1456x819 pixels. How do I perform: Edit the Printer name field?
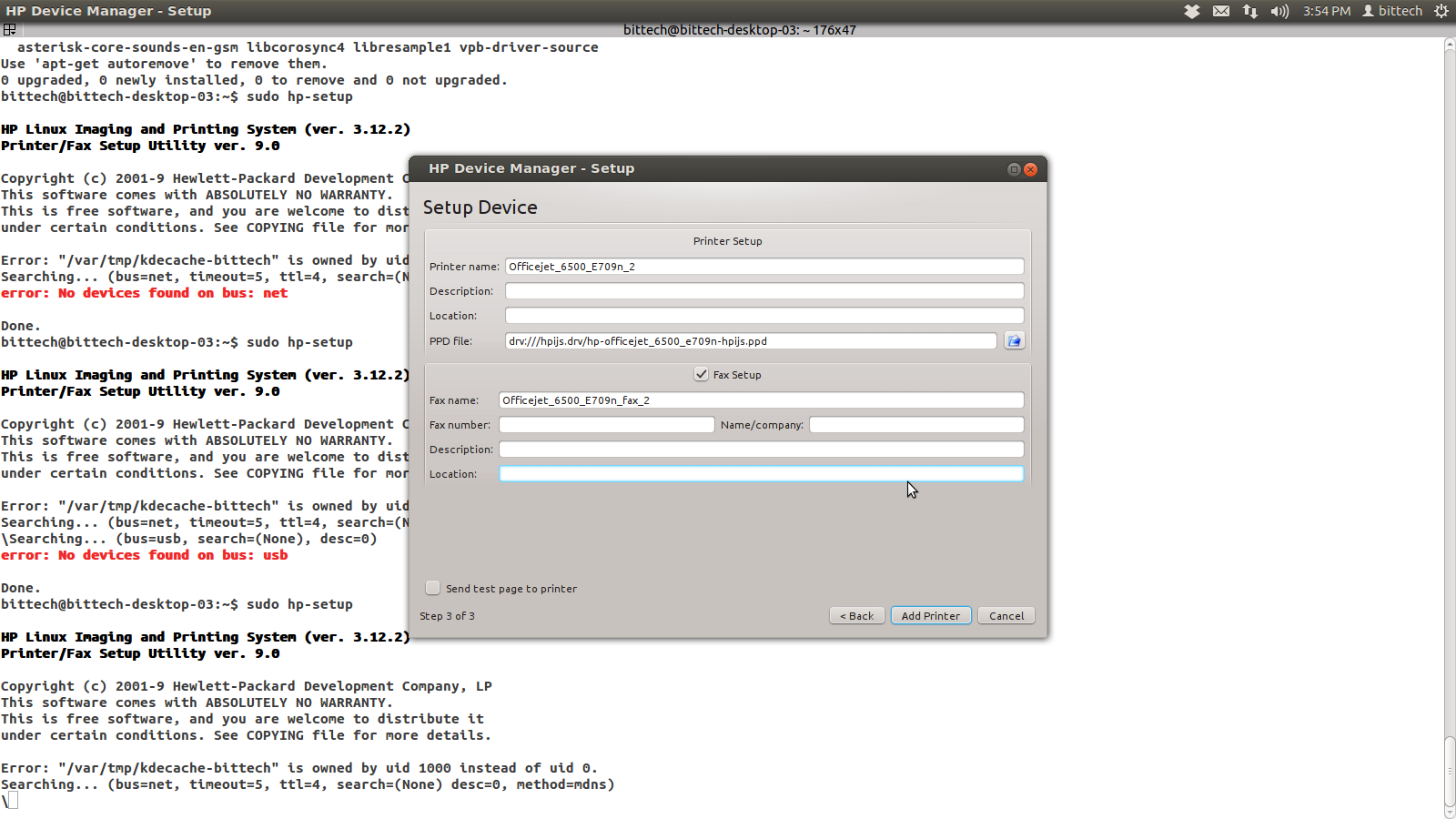pyautogui.click(x=764, y=266)
